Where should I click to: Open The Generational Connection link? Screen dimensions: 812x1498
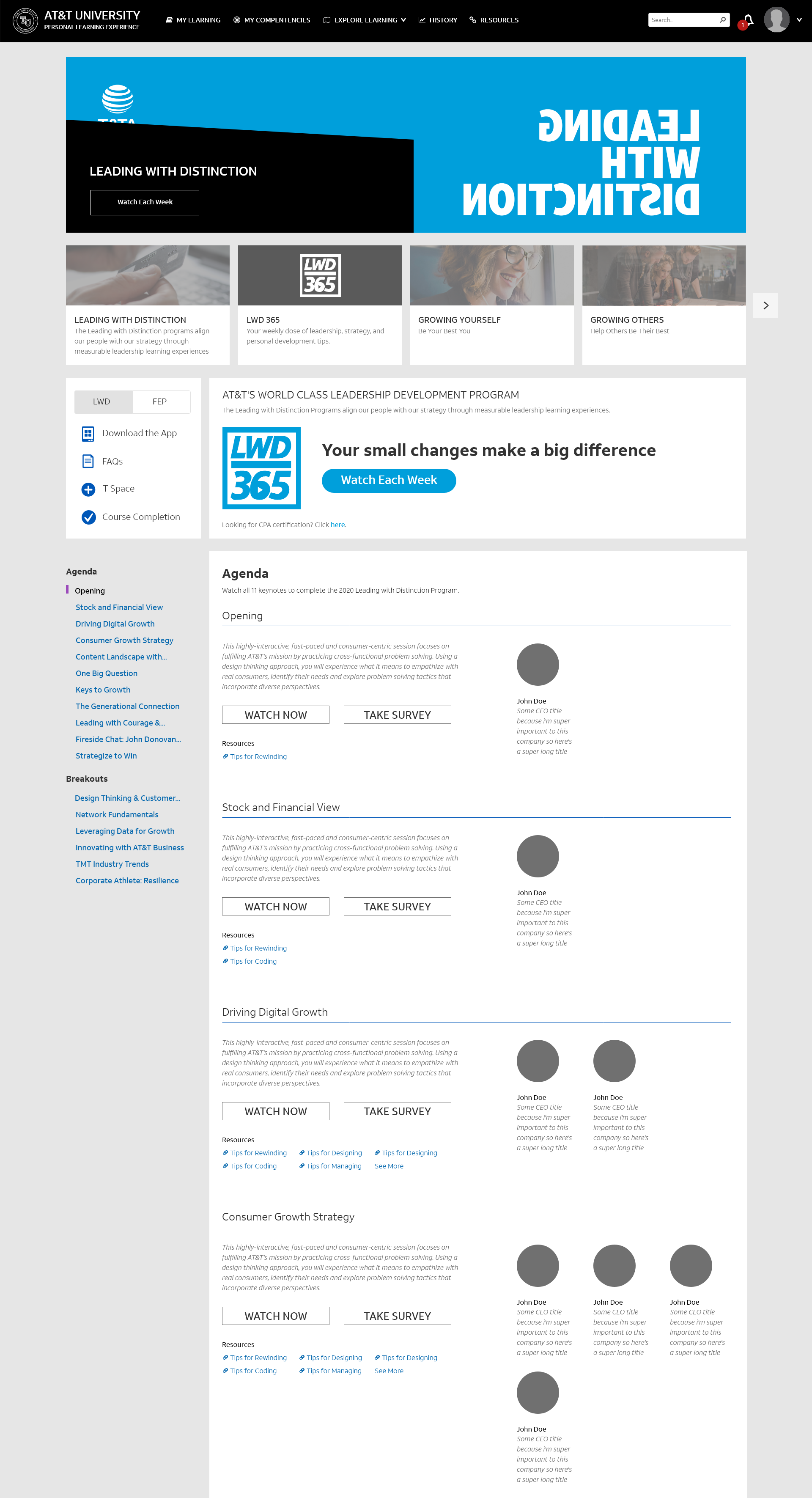127,706
